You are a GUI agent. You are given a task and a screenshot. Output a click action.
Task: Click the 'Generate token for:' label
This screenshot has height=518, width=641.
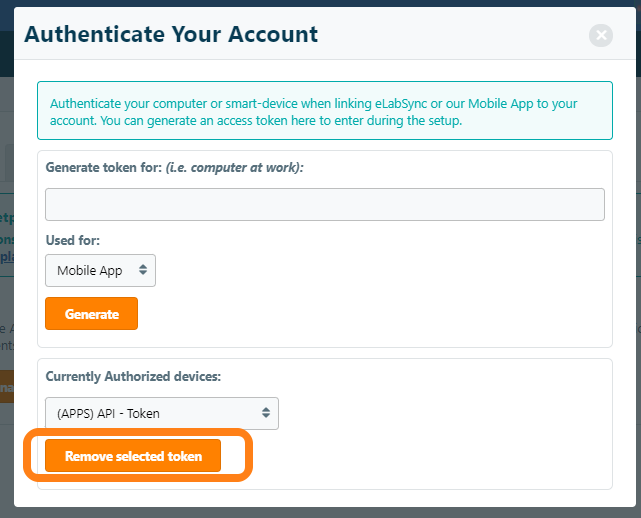coord(103,167)
